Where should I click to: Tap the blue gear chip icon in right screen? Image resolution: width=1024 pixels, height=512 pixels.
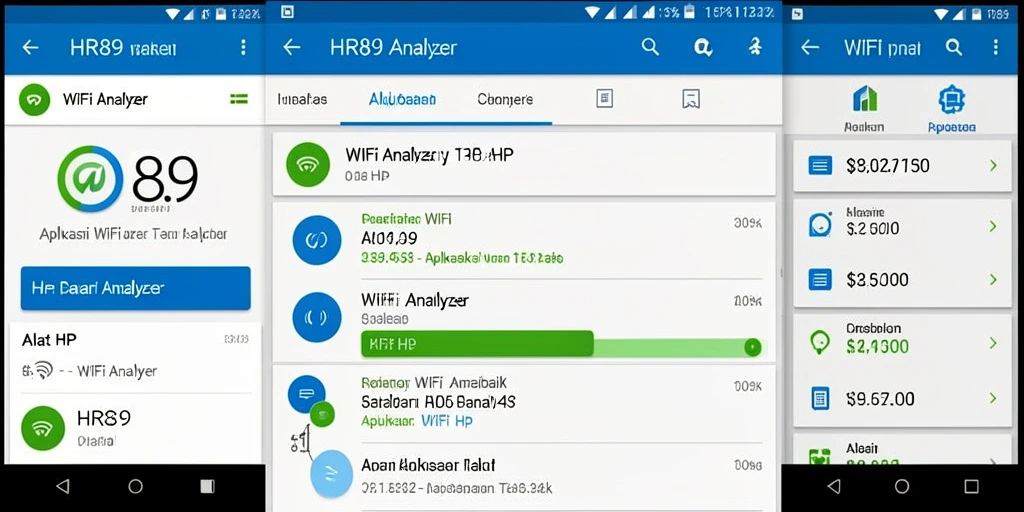pos(952,99)
